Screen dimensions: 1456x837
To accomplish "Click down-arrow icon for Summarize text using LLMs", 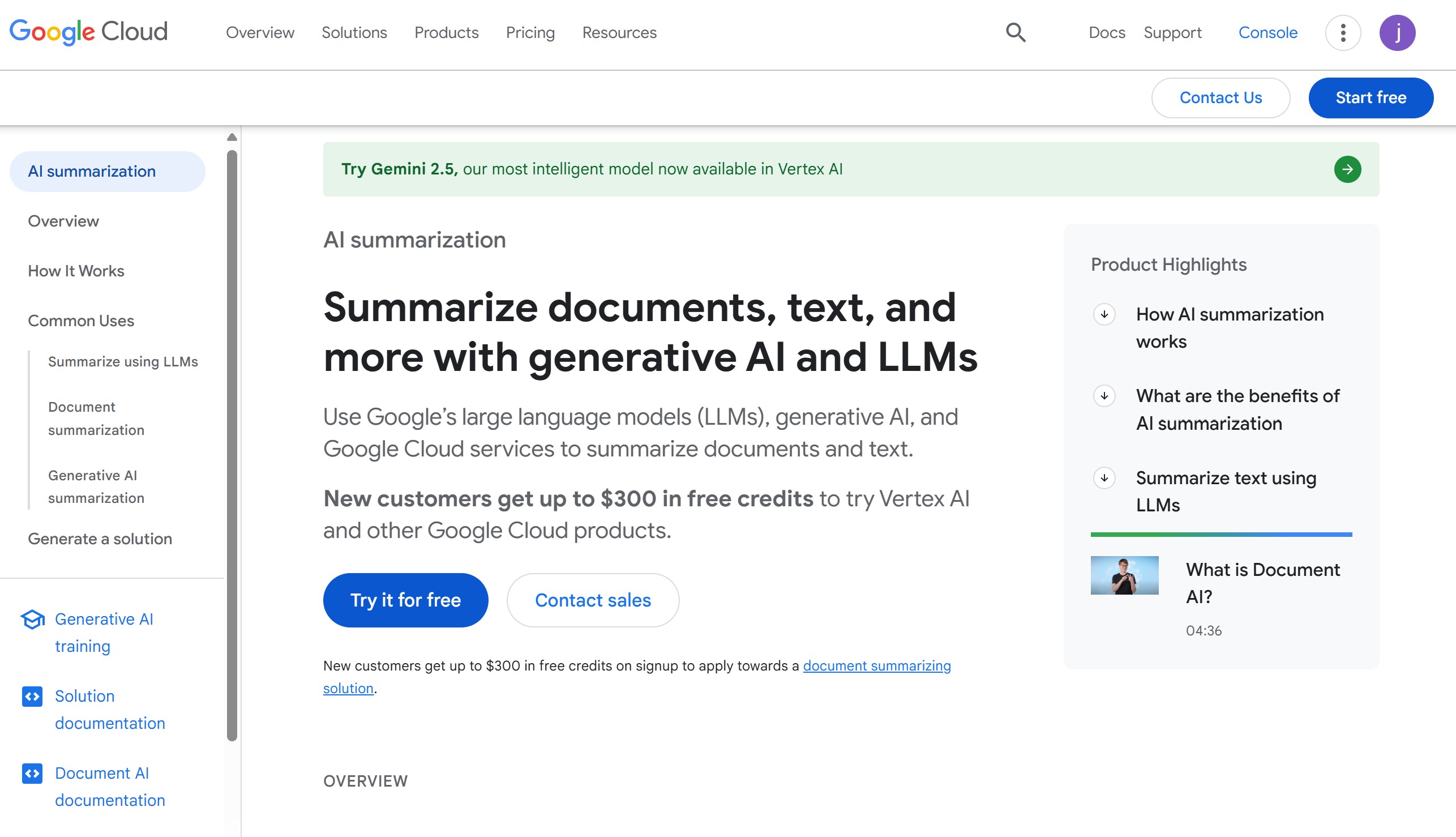I will (x=1104, y=479).
